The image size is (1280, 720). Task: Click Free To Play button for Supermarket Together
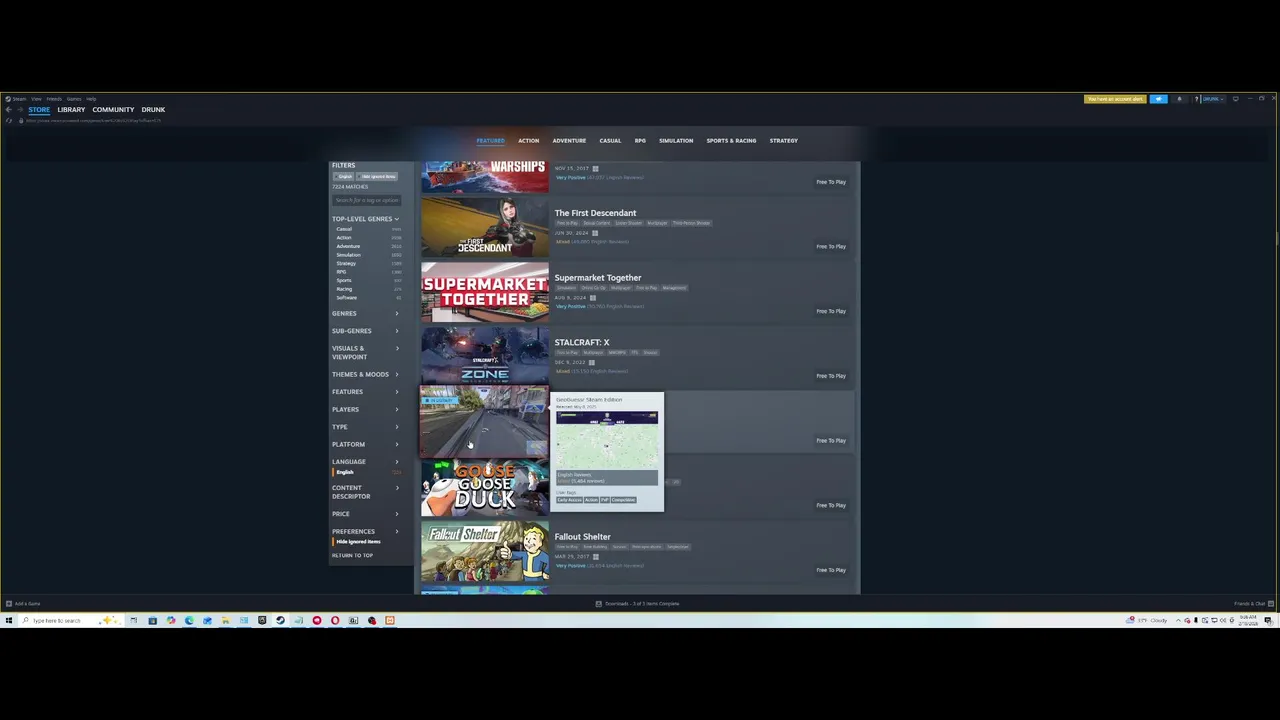click(831, 311)
